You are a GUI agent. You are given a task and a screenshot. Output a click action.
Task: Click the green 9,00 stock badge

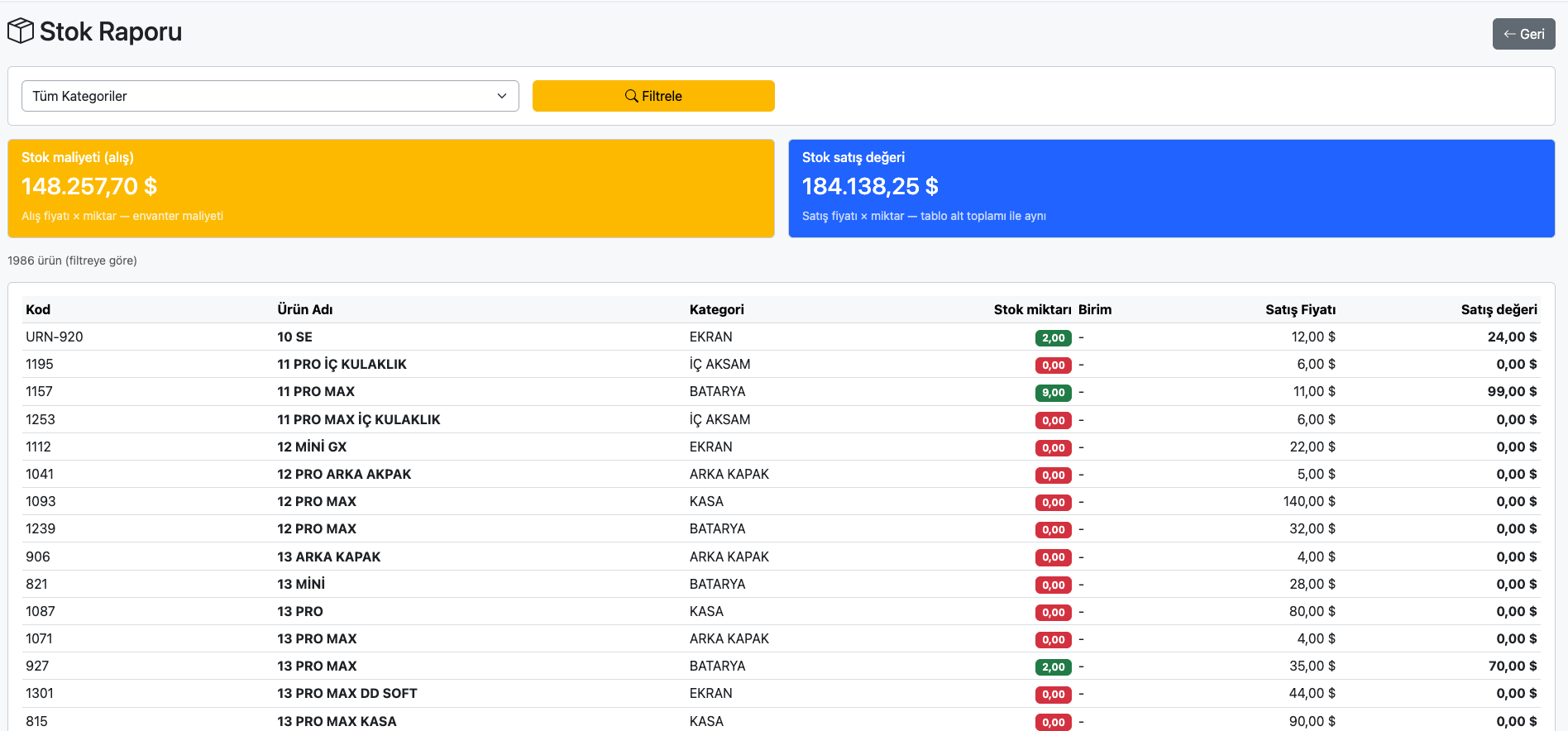[x=1053, y=393]
